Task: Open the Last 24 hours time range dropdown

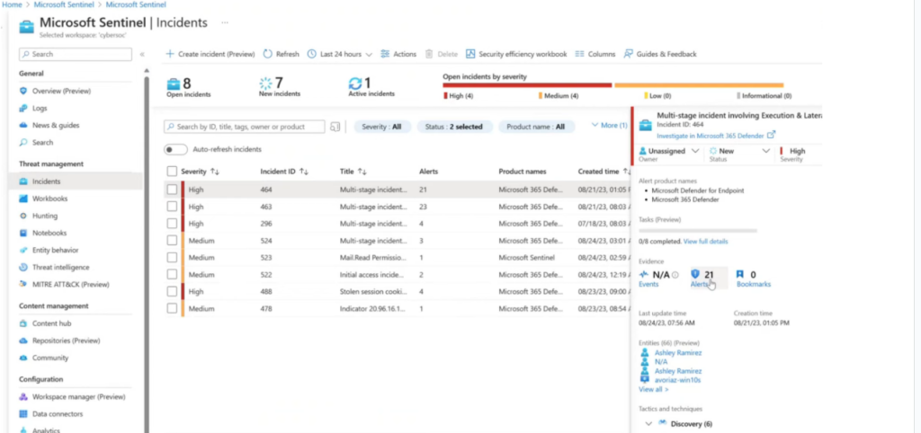Action: [340, 54]
